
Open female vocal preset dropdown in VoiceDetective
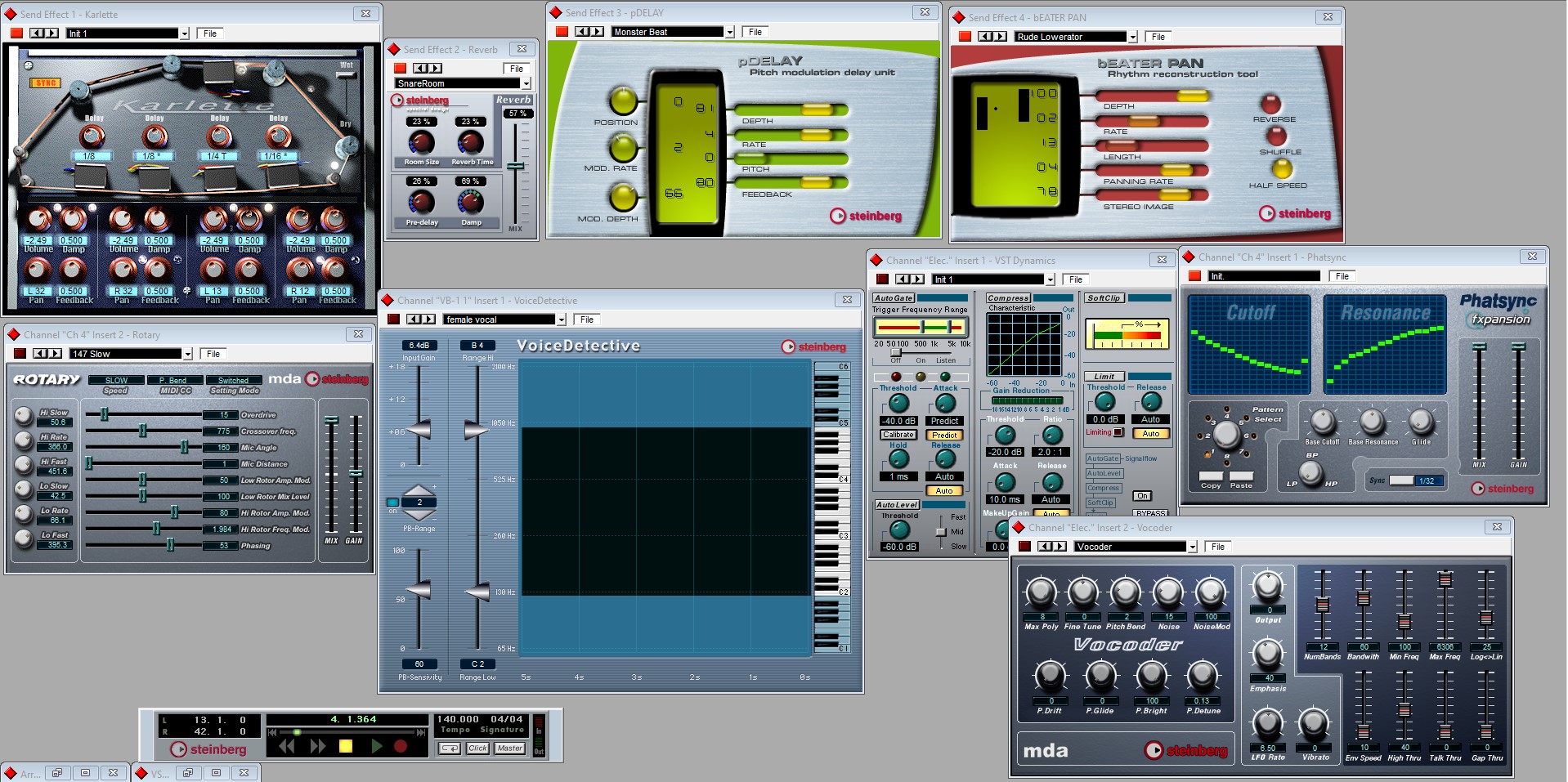pyautogui.click(x=562, y=320)
